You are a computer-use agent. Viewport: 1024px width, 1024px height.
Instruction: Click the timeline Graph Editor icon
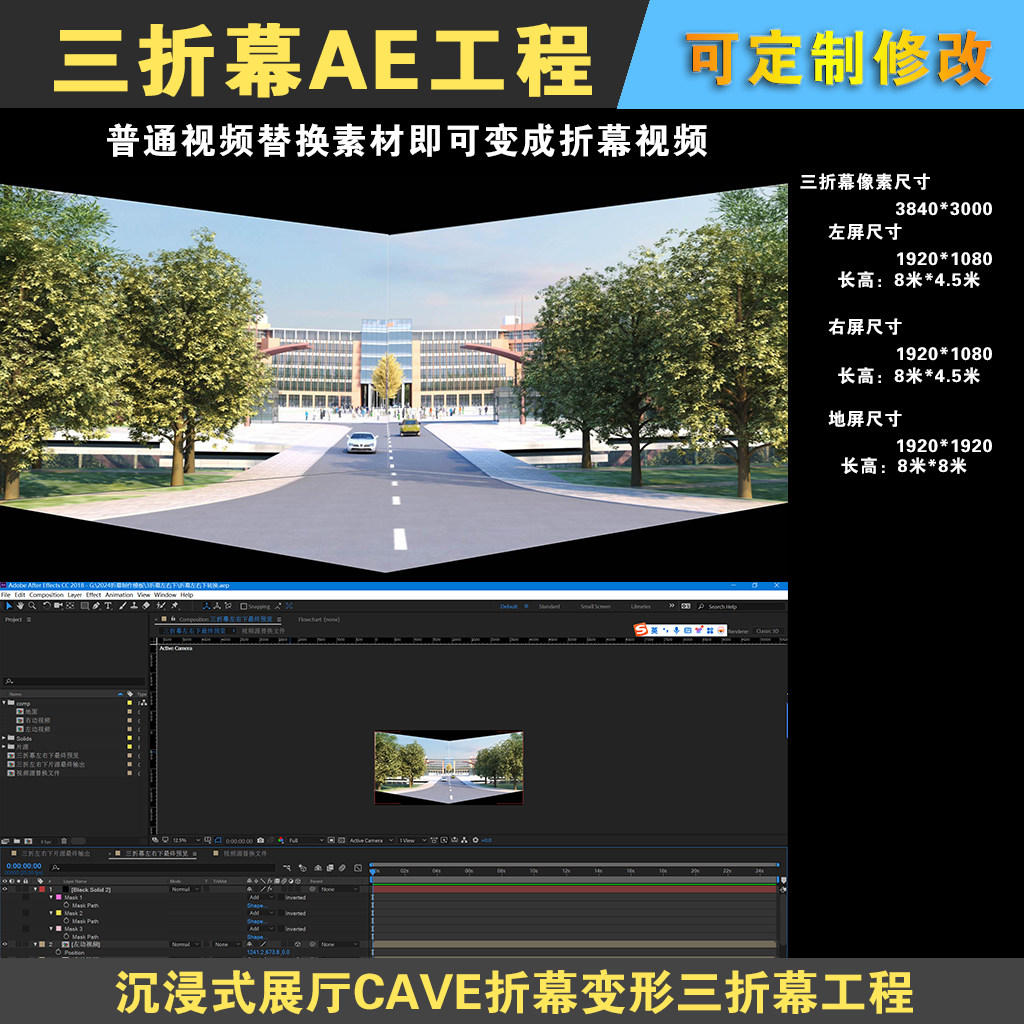(358, 868)
